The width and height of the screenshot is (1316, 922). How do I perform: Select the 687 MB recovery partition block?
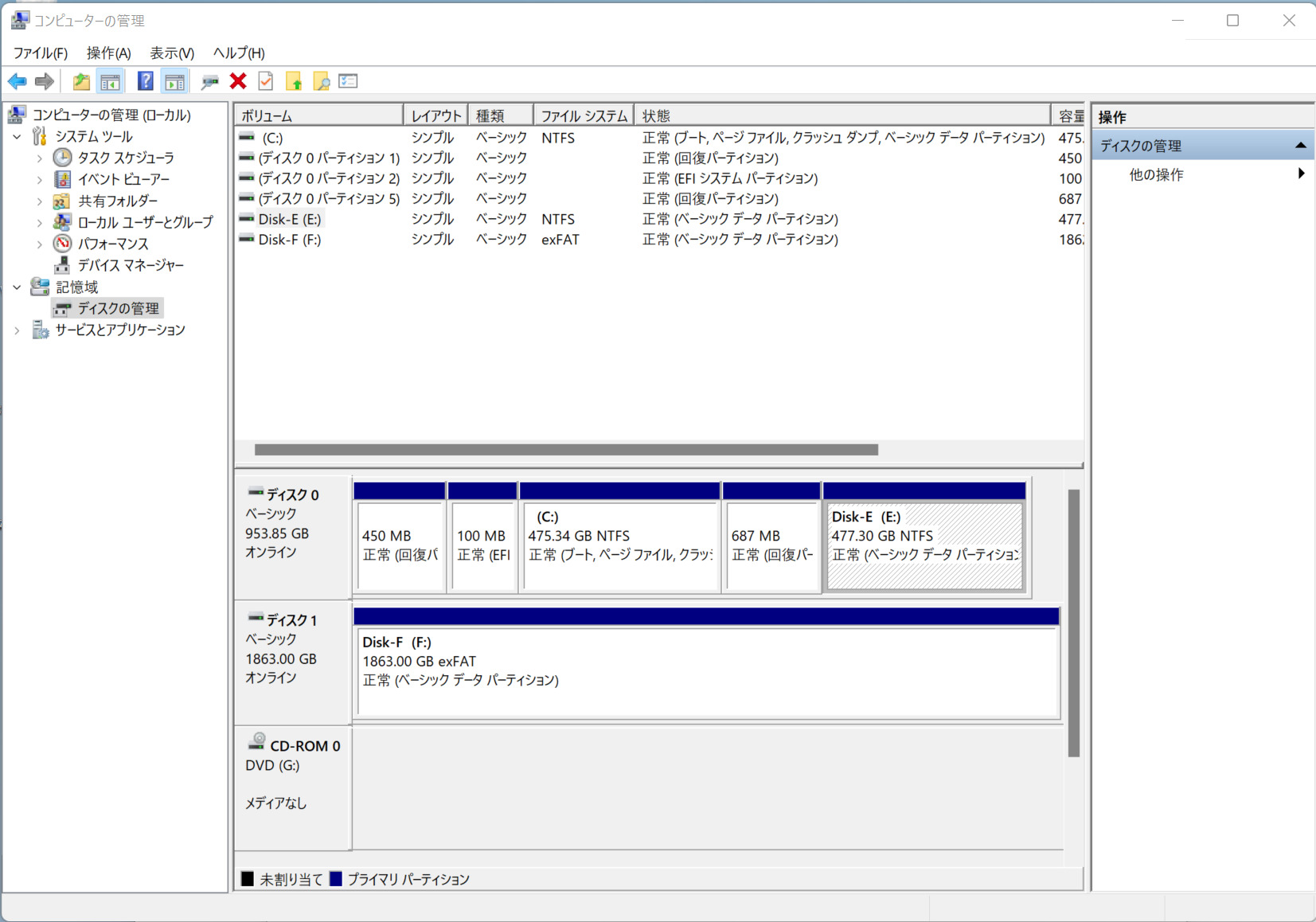click(x=771, y=537)
